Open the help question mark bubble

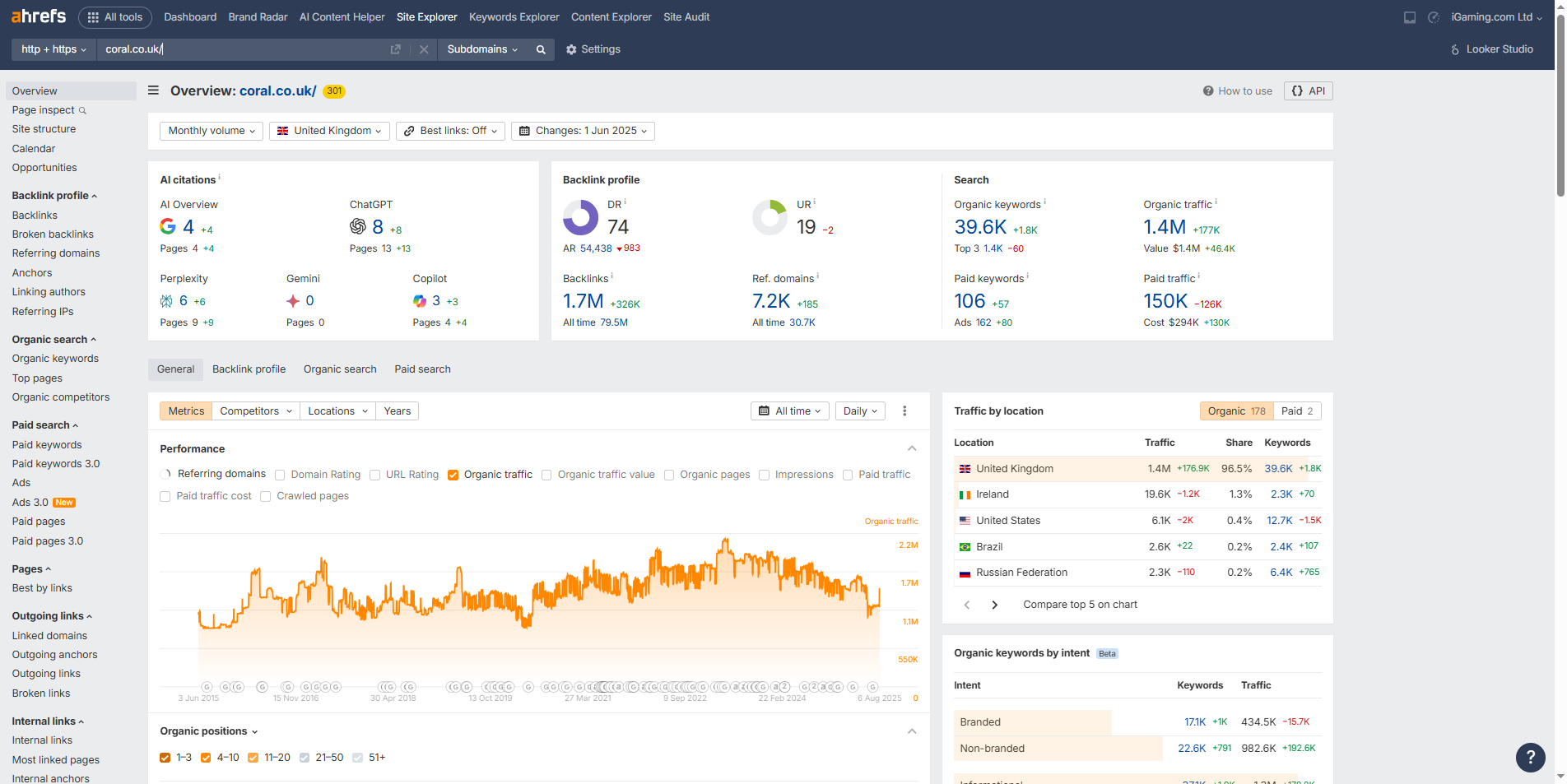tap(1531, 758)
